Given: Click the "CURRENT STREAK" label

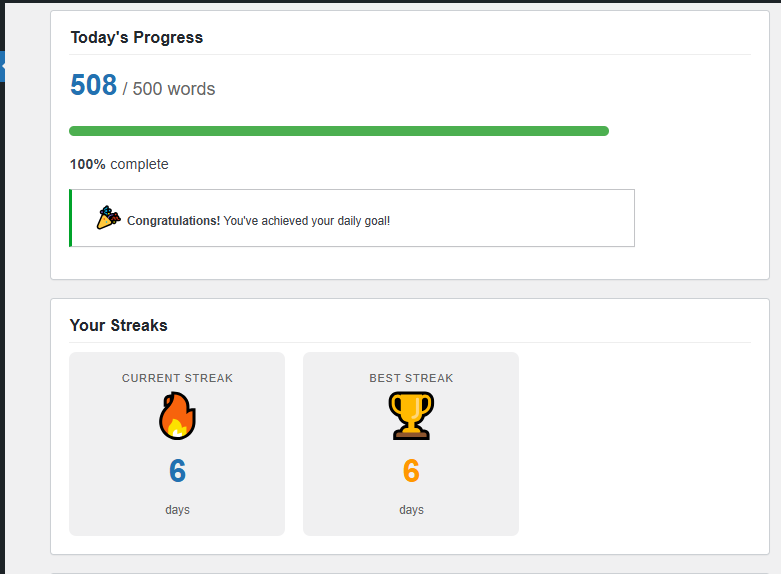Looking at the screenshot, I should (x=177, y=378).
